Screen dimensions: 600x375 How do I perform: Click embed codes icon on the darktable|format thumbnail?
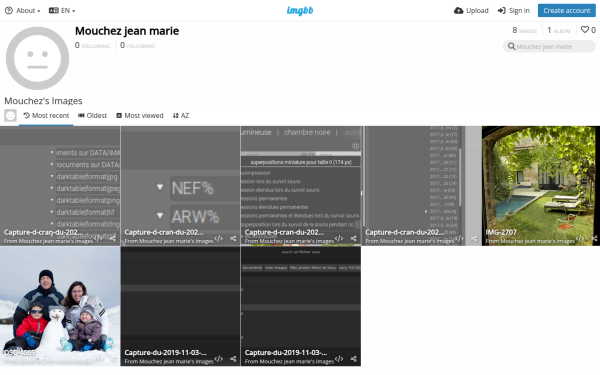pos(98,238)
